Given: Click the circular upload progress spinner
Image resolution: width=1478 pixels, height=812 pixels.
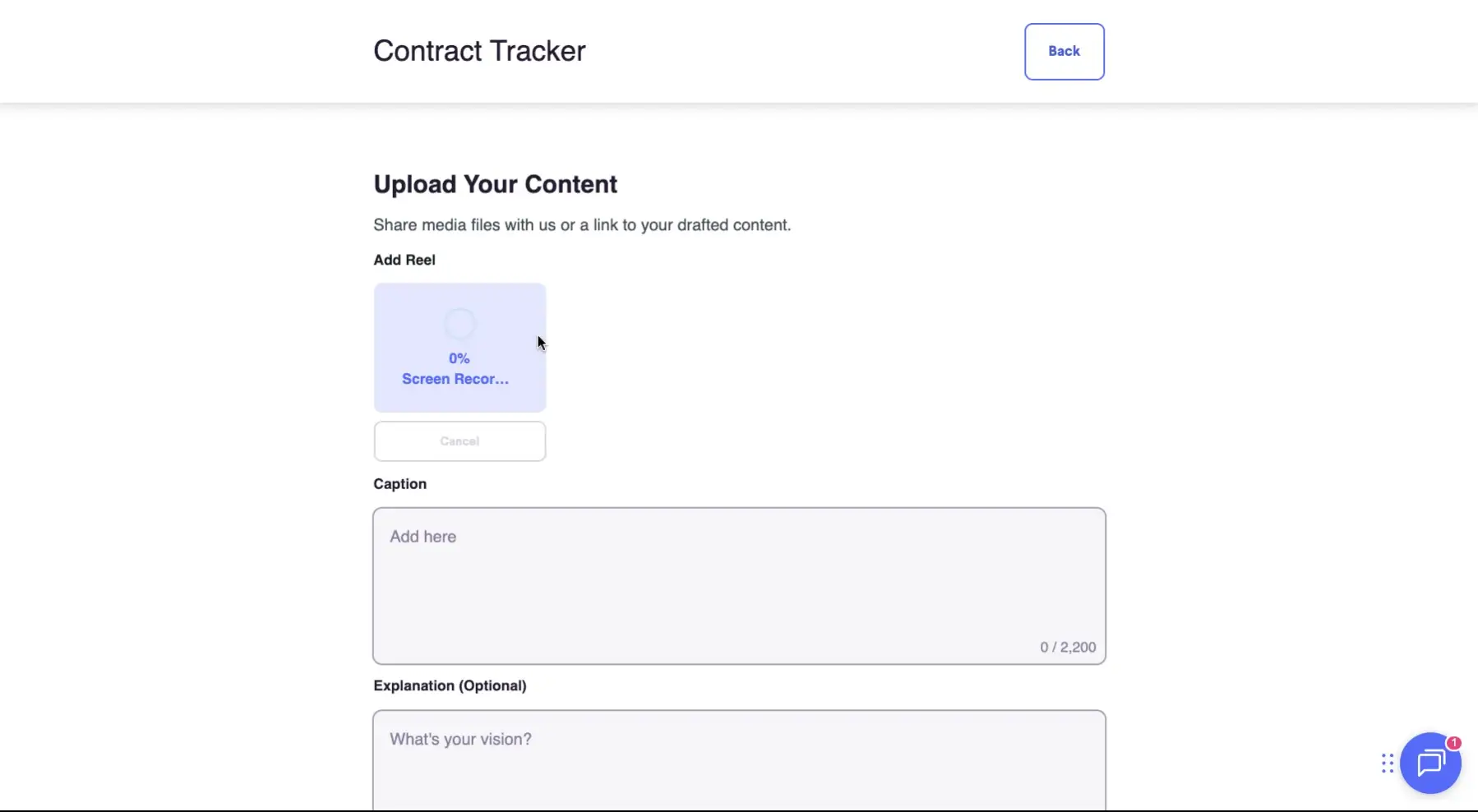Looking at the screenshot, I should click(460, 323).
